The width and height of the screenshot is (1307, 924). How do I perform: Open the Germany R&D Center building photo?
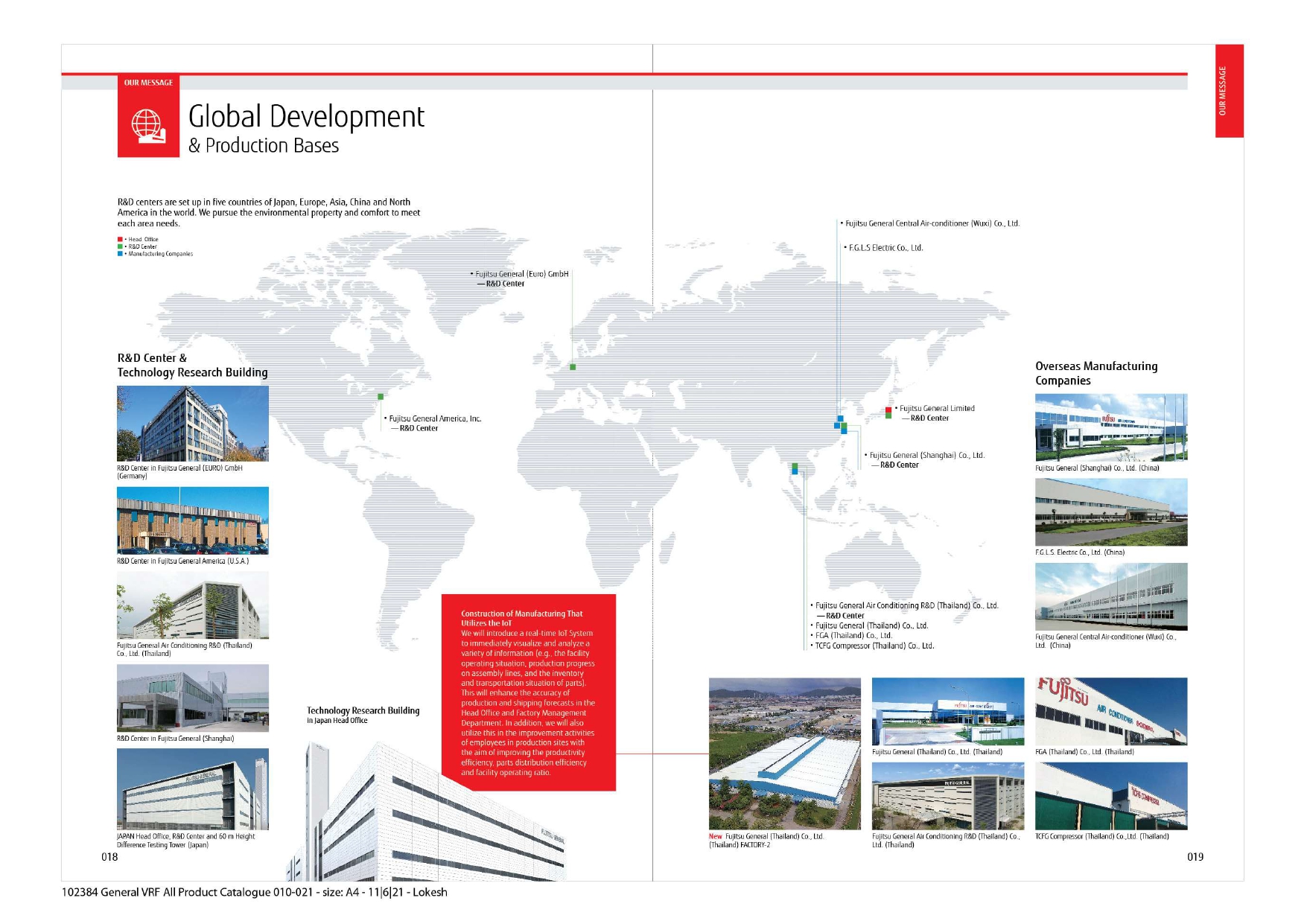pos(193,424)
